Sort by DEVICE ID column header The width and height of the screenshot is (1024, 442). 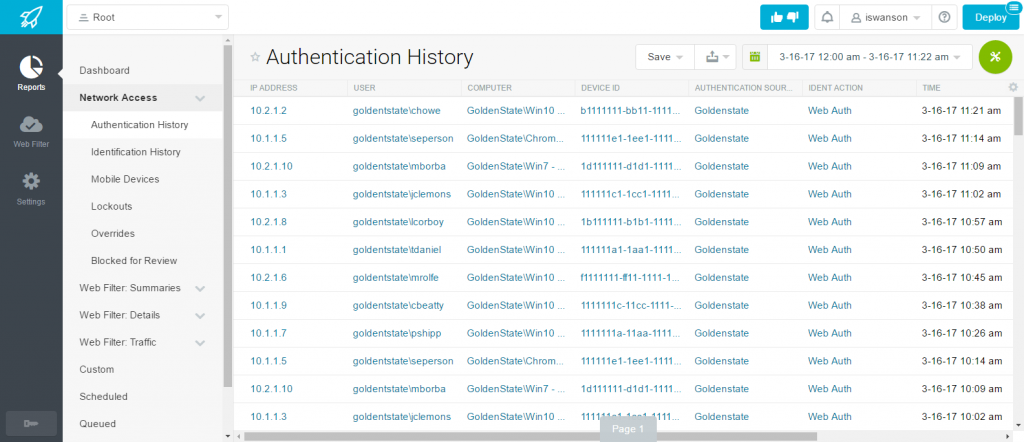601,87
